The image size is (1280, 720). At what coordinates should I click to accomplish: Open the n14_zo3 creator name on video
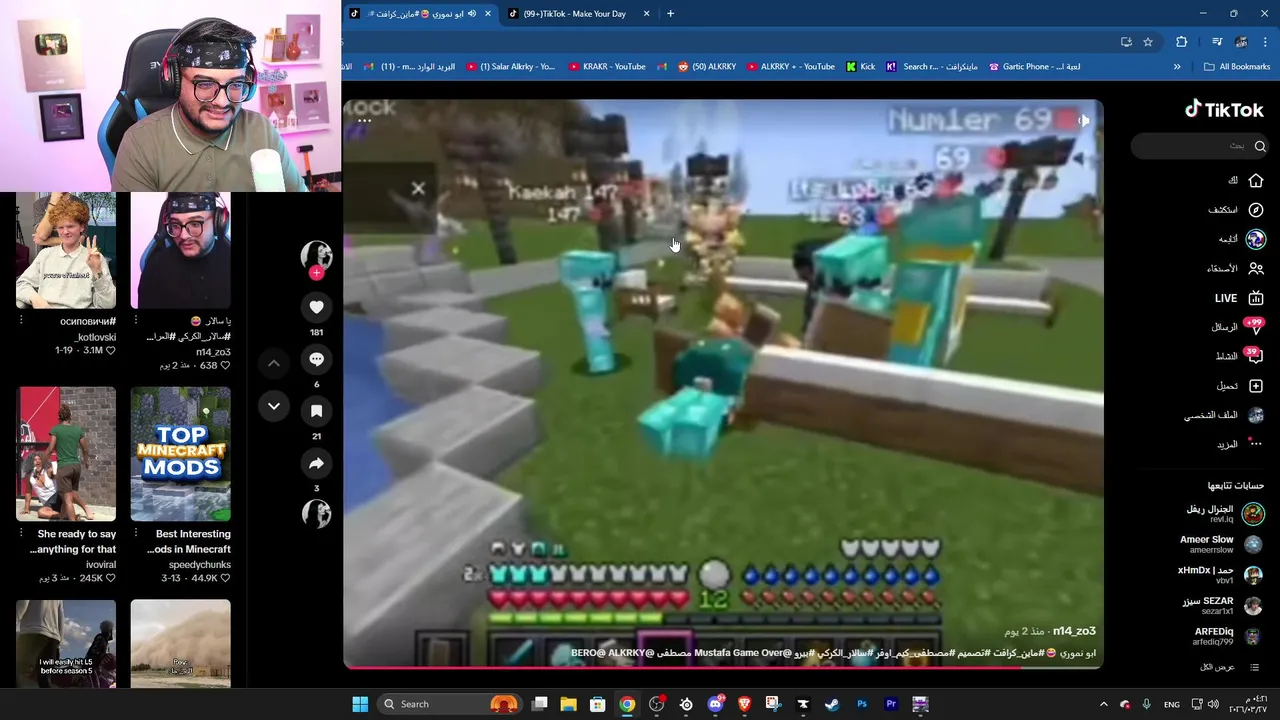coord(1074,631)
